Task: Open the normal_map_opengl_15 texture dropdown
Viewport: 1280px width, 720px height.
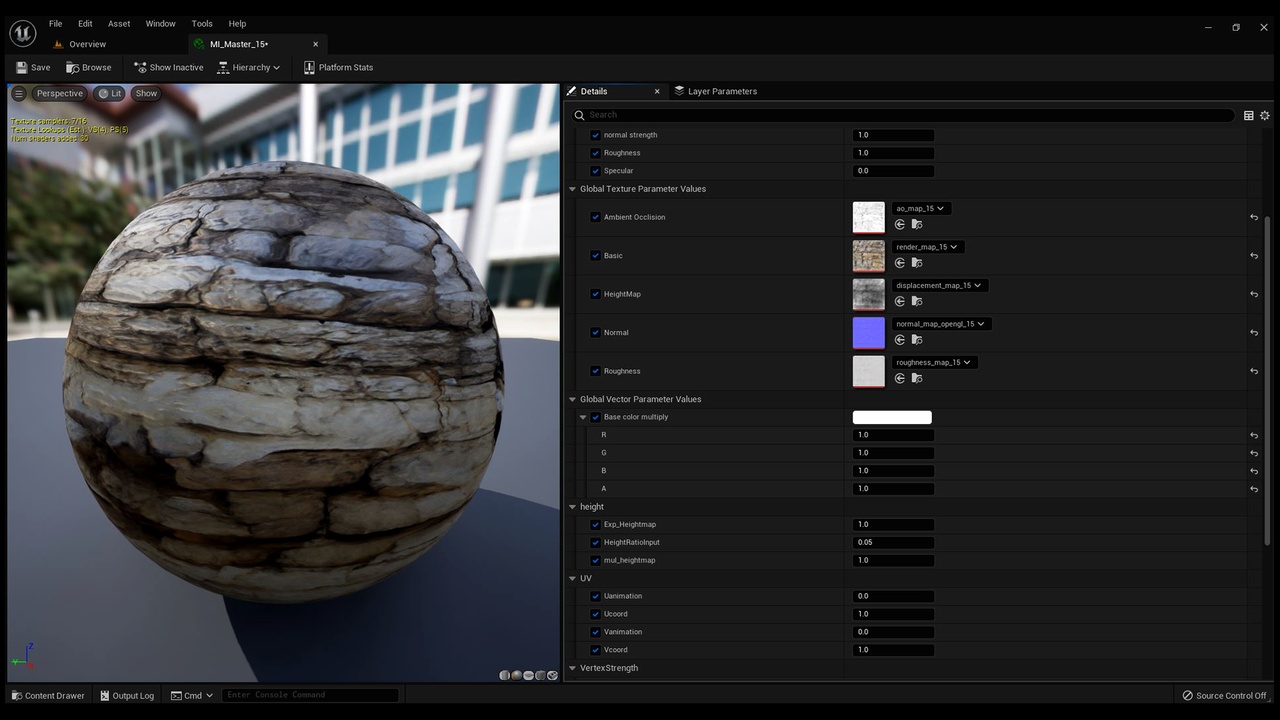Action: pyautogui.click(x=941, y=324)
